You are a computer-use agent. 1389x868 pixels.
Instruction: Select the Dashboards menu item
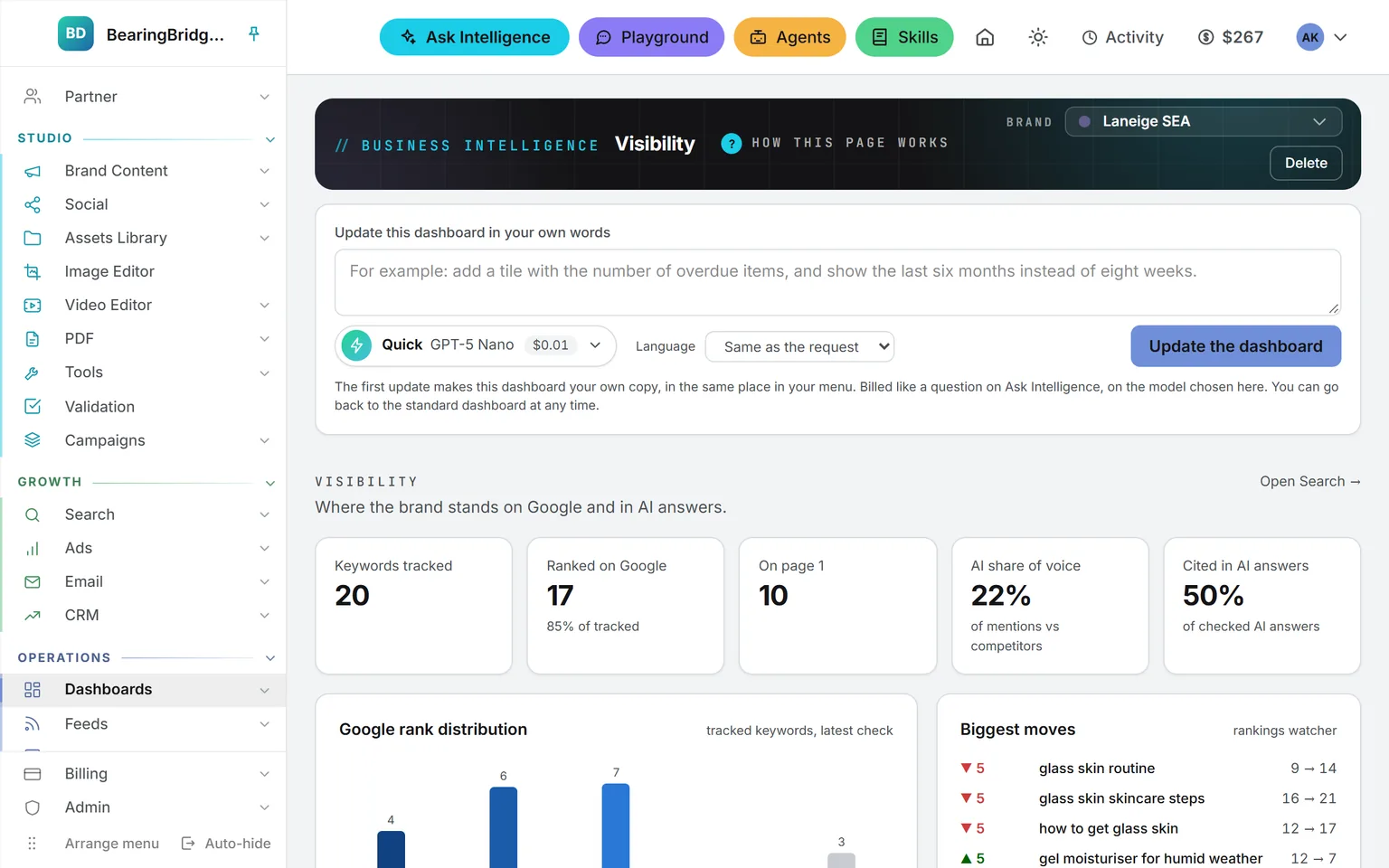pos(144,690)
